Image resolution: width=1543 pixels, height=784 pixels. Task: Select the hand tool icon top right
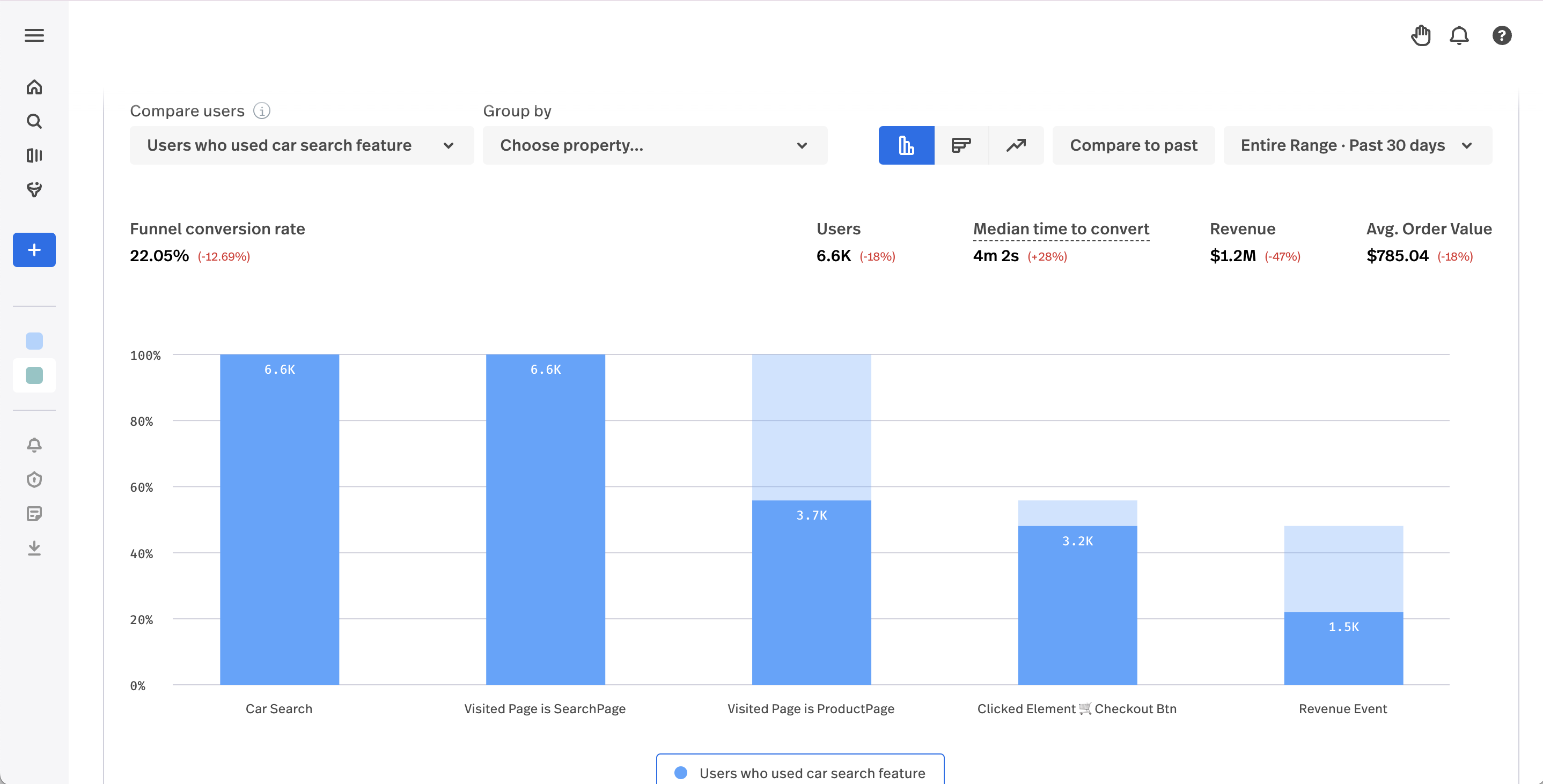point(1421,35)
